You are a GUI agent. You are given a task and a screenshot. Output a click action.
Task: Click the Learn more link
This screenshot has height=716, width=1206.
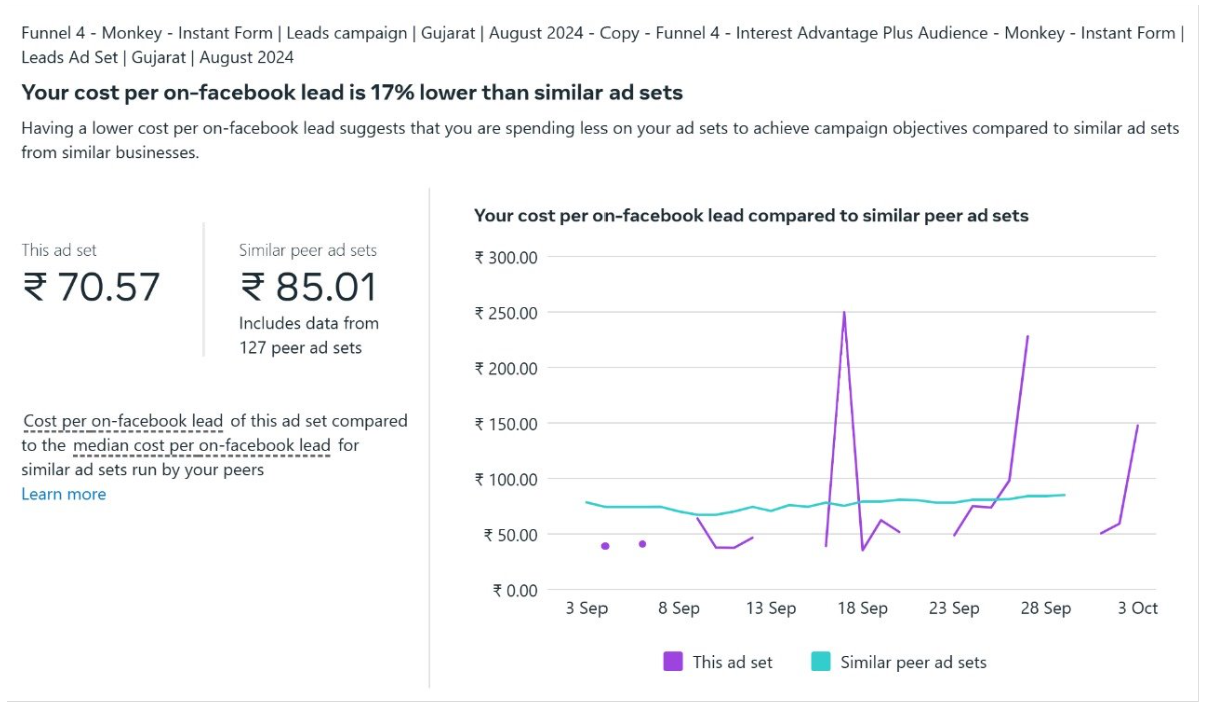pos(63,494)
